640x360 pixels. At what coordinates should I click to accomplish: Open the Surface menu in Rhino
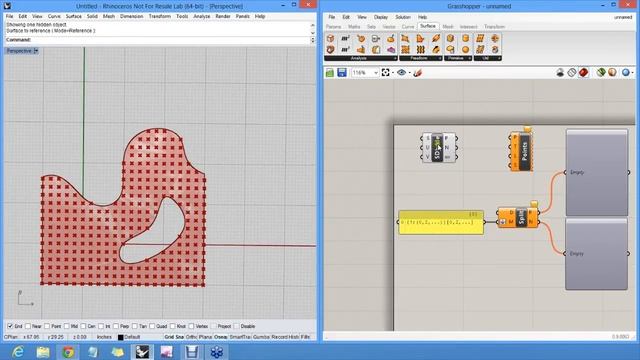click(73, 16)
